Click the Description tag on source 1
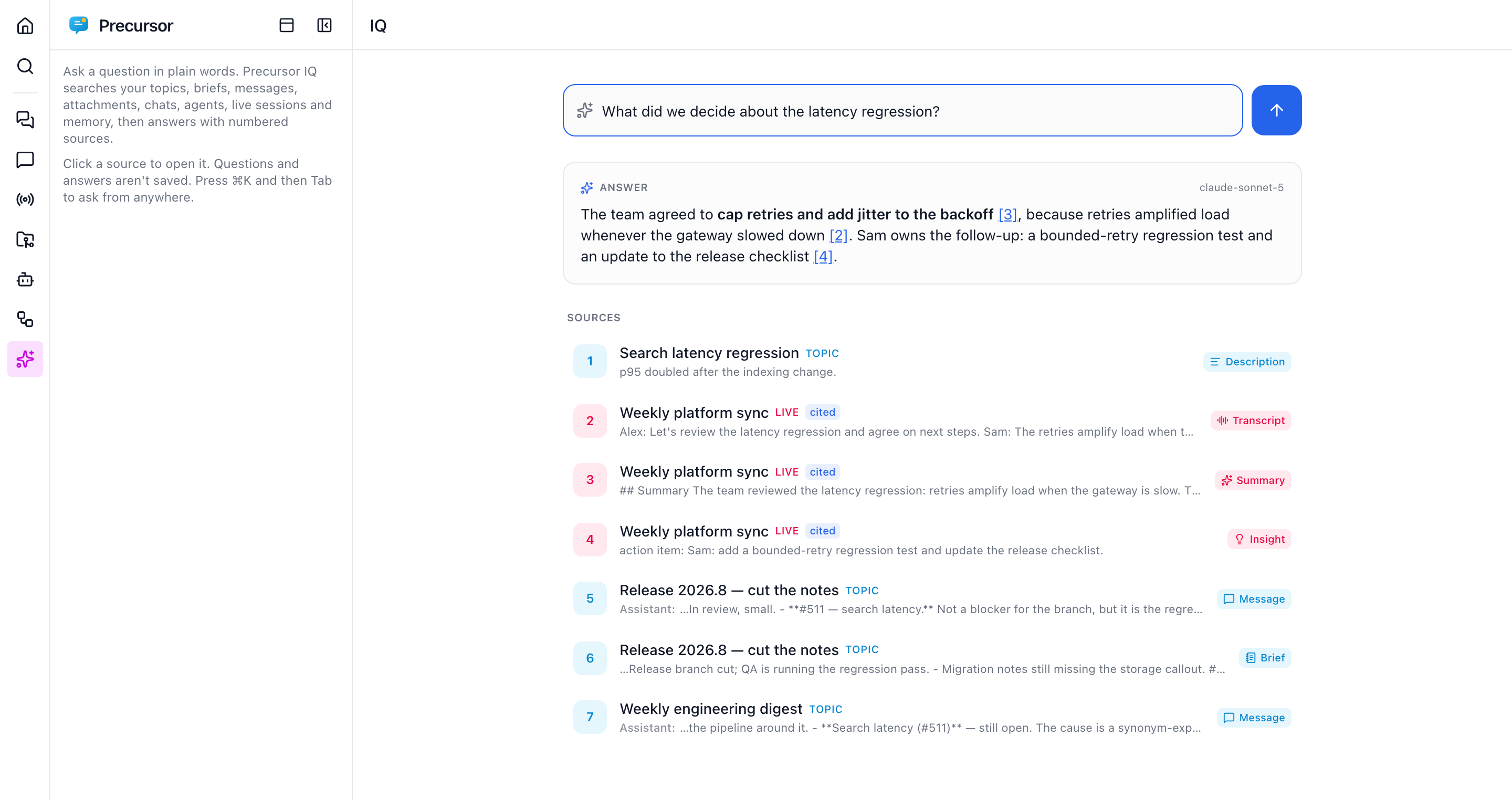This screenshot has height=800, width=1512. (1247, 362)
